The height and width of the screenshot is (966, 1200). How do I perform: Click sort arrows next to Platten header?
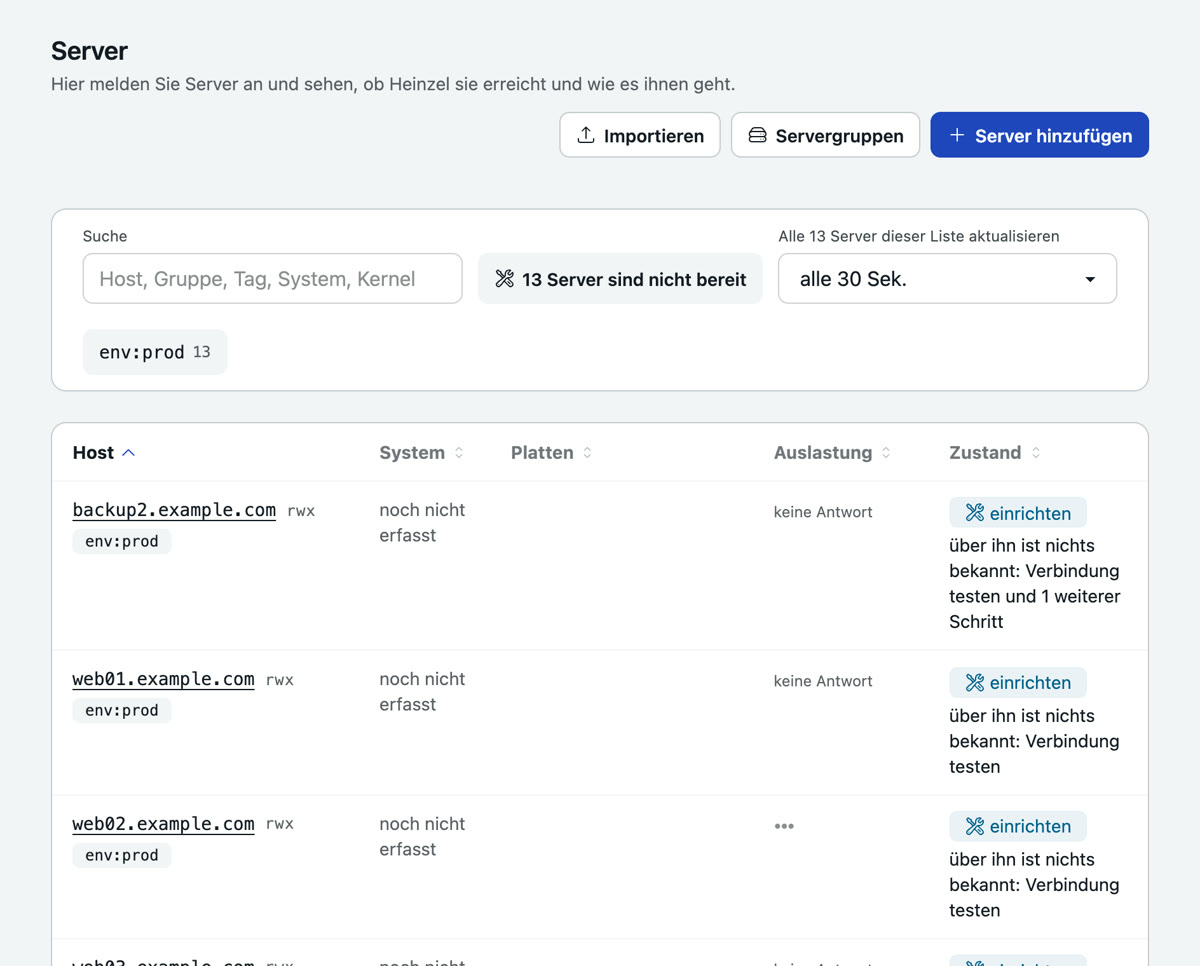[x=587, y=453]
